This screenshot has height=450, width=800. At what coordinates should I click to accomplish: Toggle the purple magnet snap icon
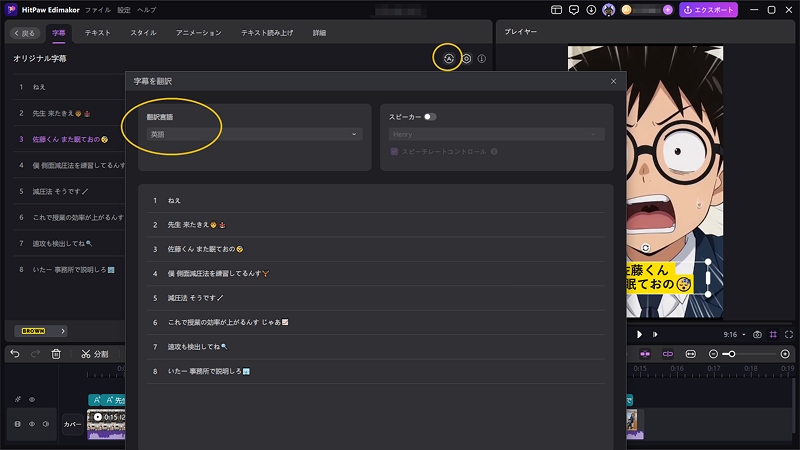645,354
